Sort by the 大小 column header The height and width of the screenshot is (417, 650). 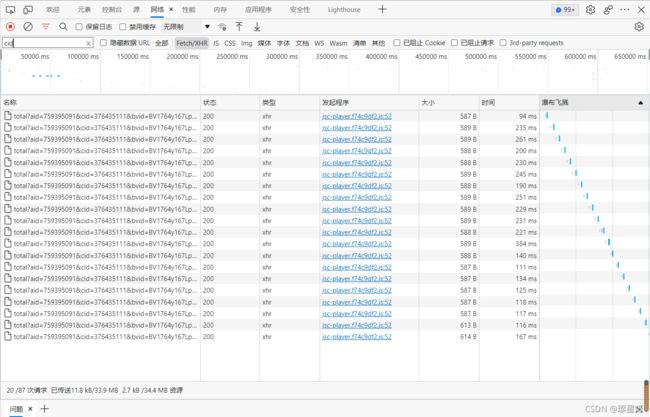pyautogui.click(x=449, y=102)
